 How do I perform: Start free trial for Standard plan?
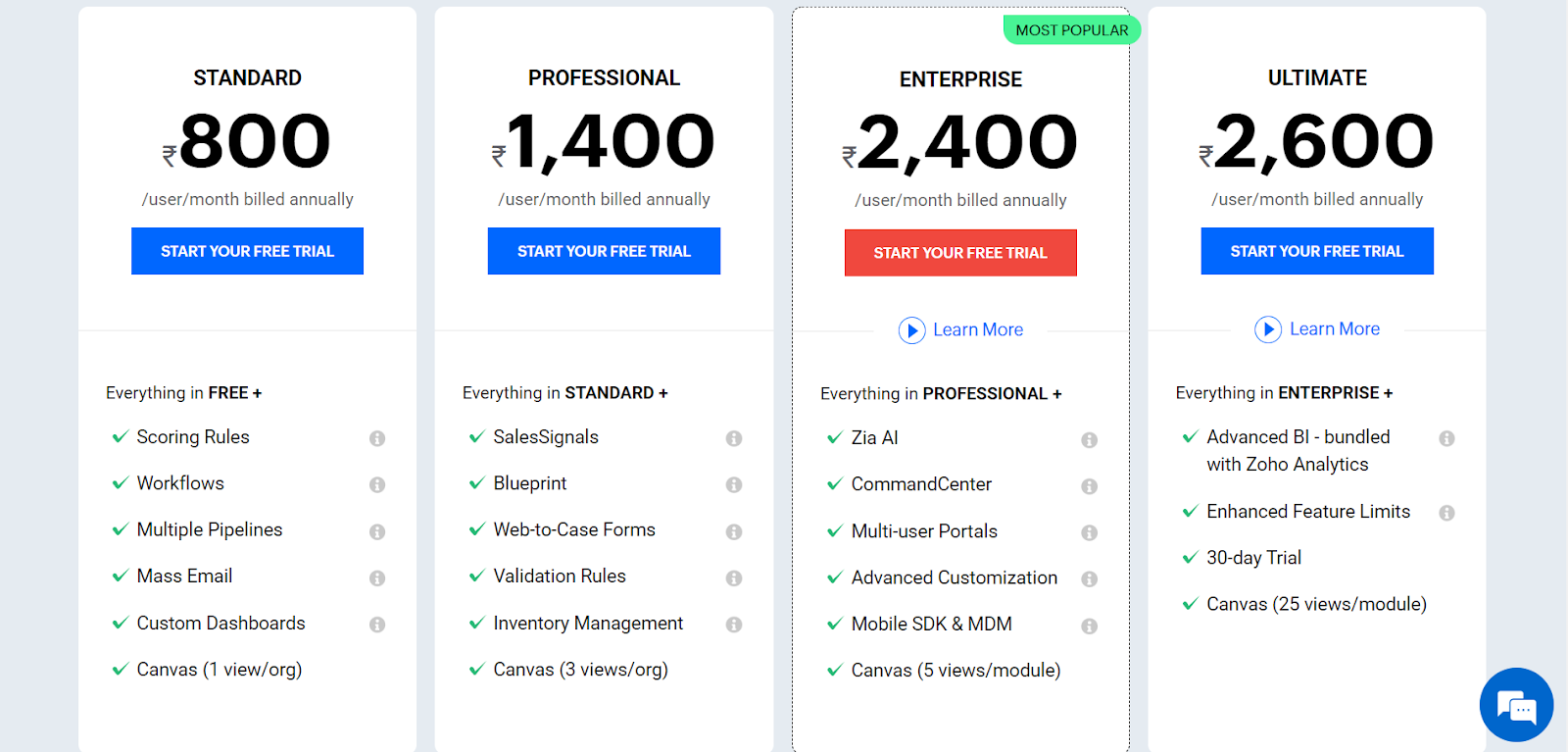[248, 251]
